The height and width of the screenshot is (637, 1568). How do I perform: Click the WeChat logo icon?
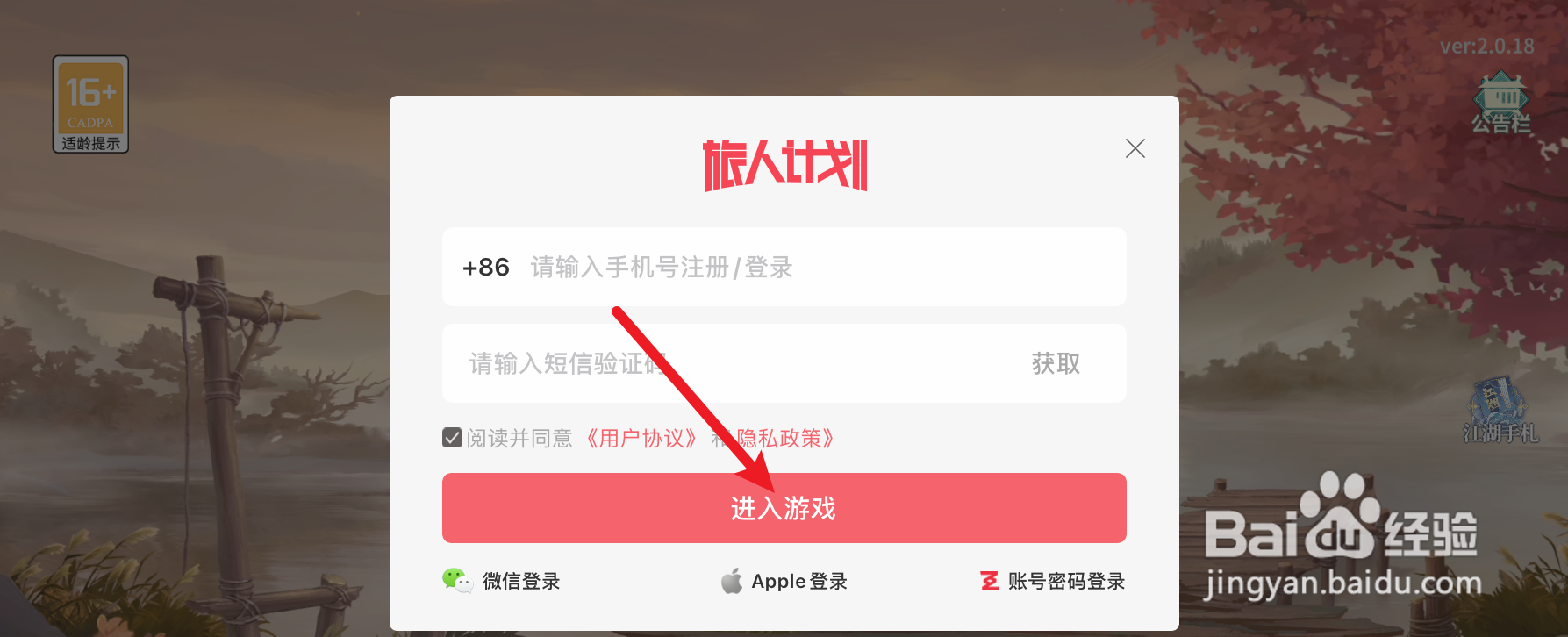[457, 581]
